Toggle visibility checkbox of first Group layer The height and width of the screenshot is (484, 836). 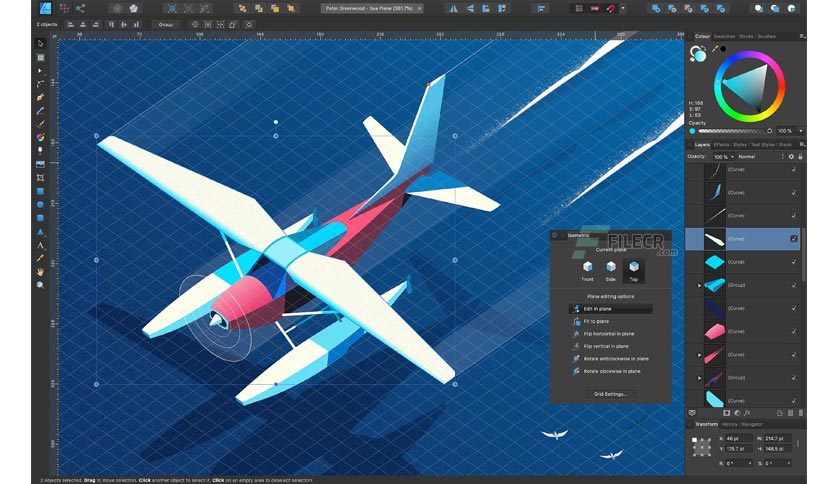coord(794,285)
